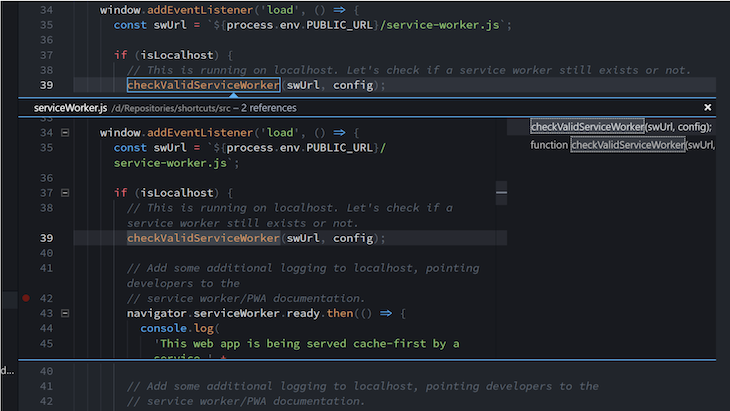This screenshot has height=411, width=730.
Task: Click 'ready' on peek line 43
Action: pyautogui.click(x=303, y=313)
